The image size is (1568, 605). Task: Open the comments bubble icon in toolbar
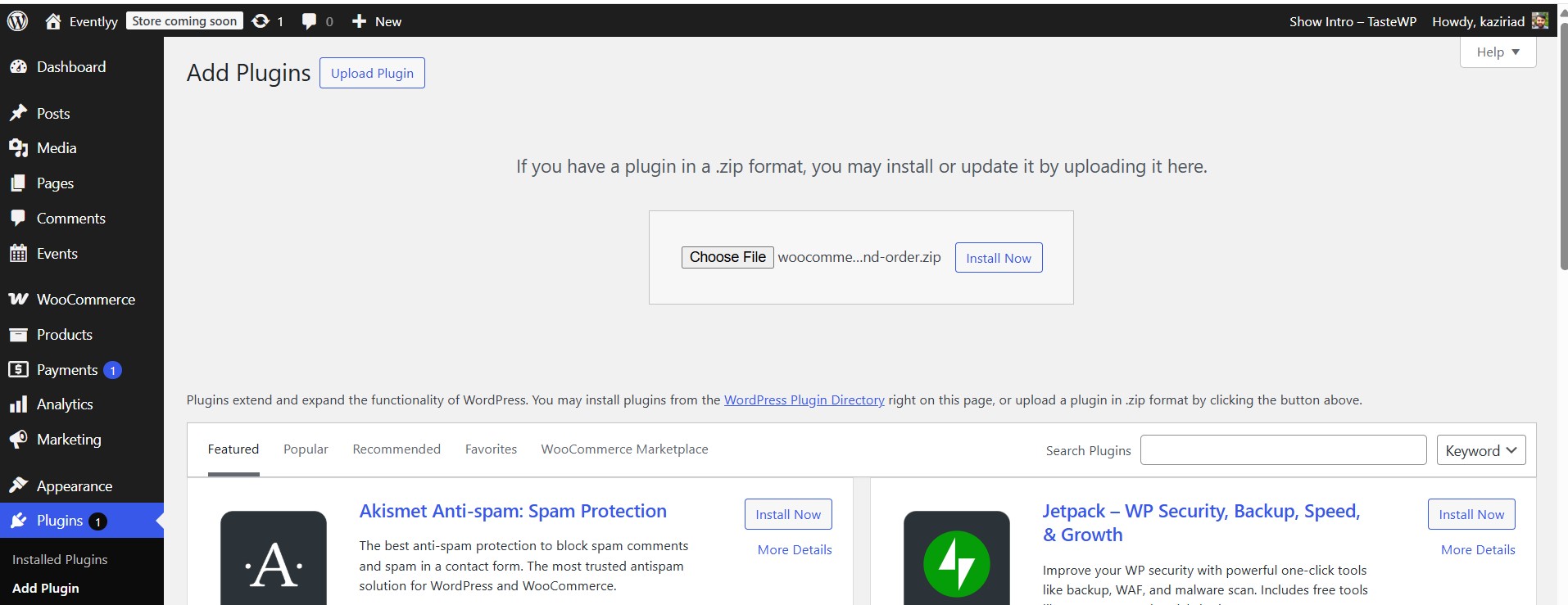(309, 21)
